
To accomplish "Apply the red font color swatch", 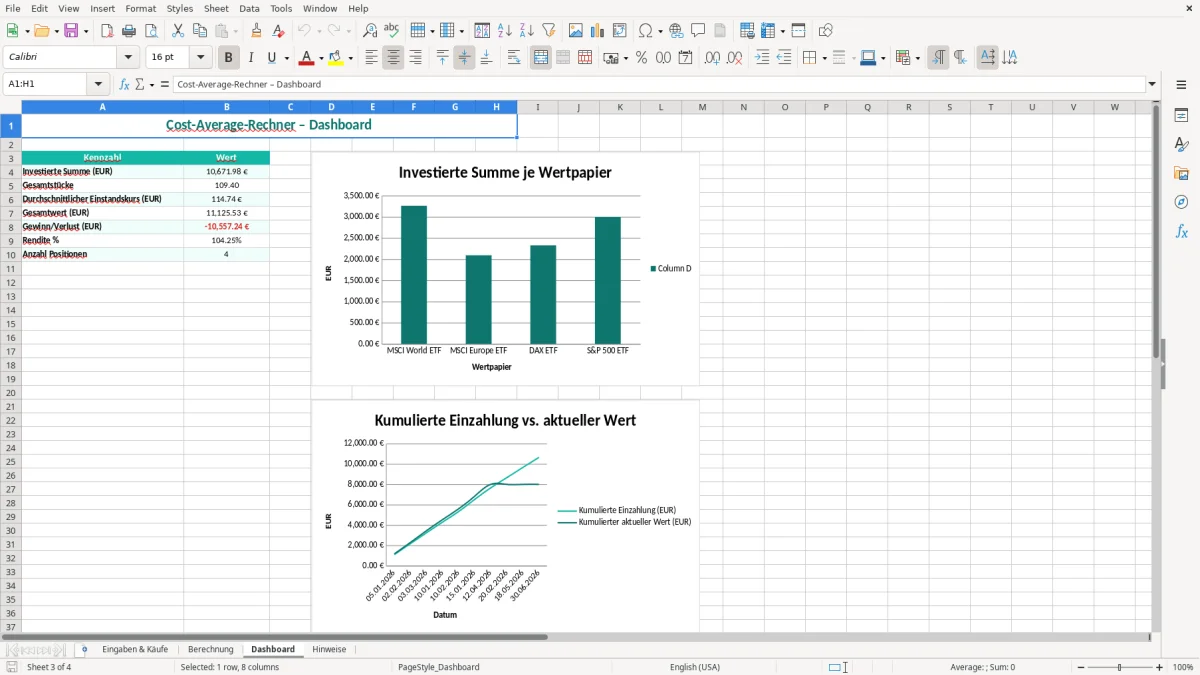I will pos(308,58).
